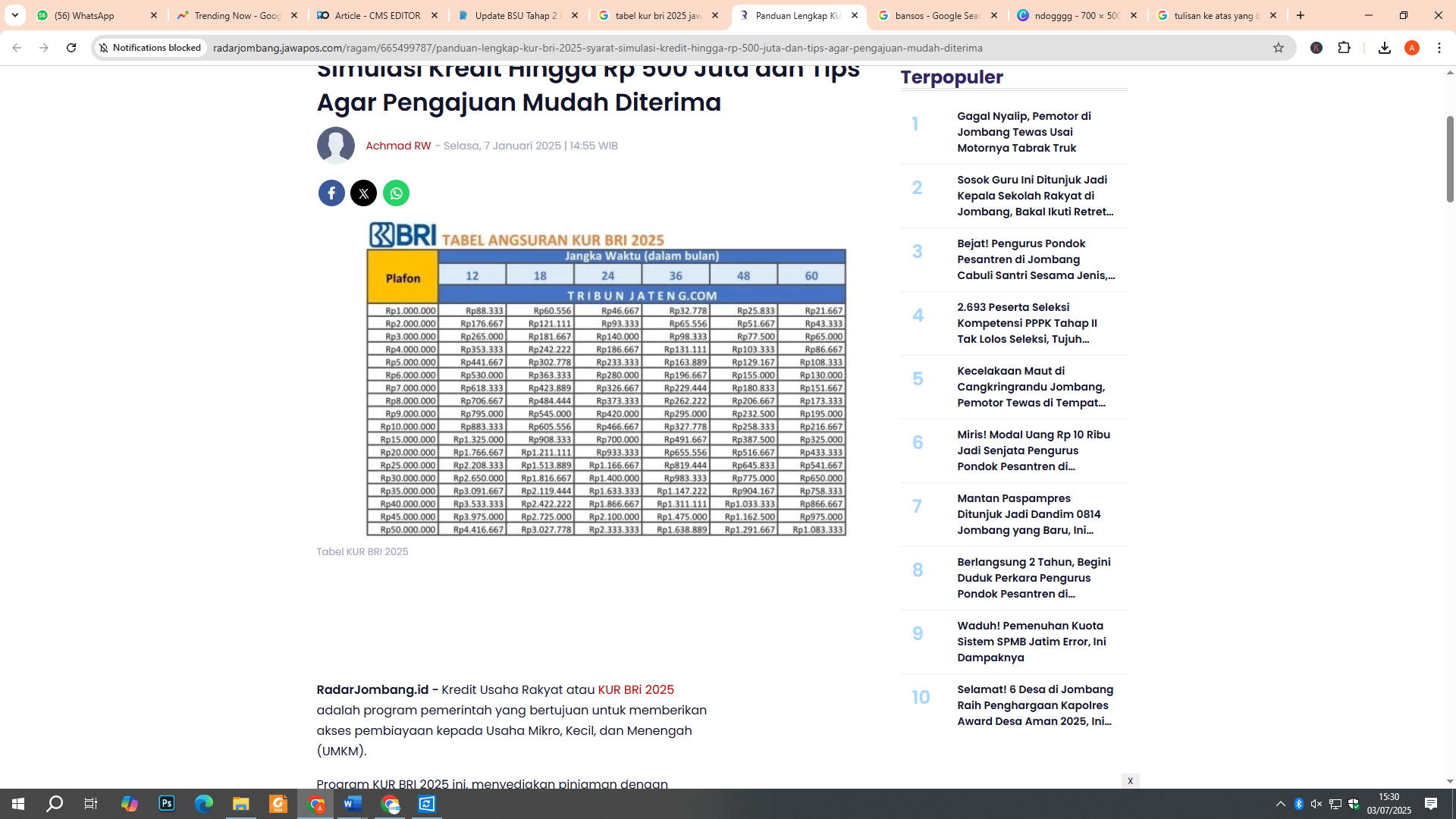Reload the current page
The height and width of the screenshot is (819, 1456).
[71, 48]
